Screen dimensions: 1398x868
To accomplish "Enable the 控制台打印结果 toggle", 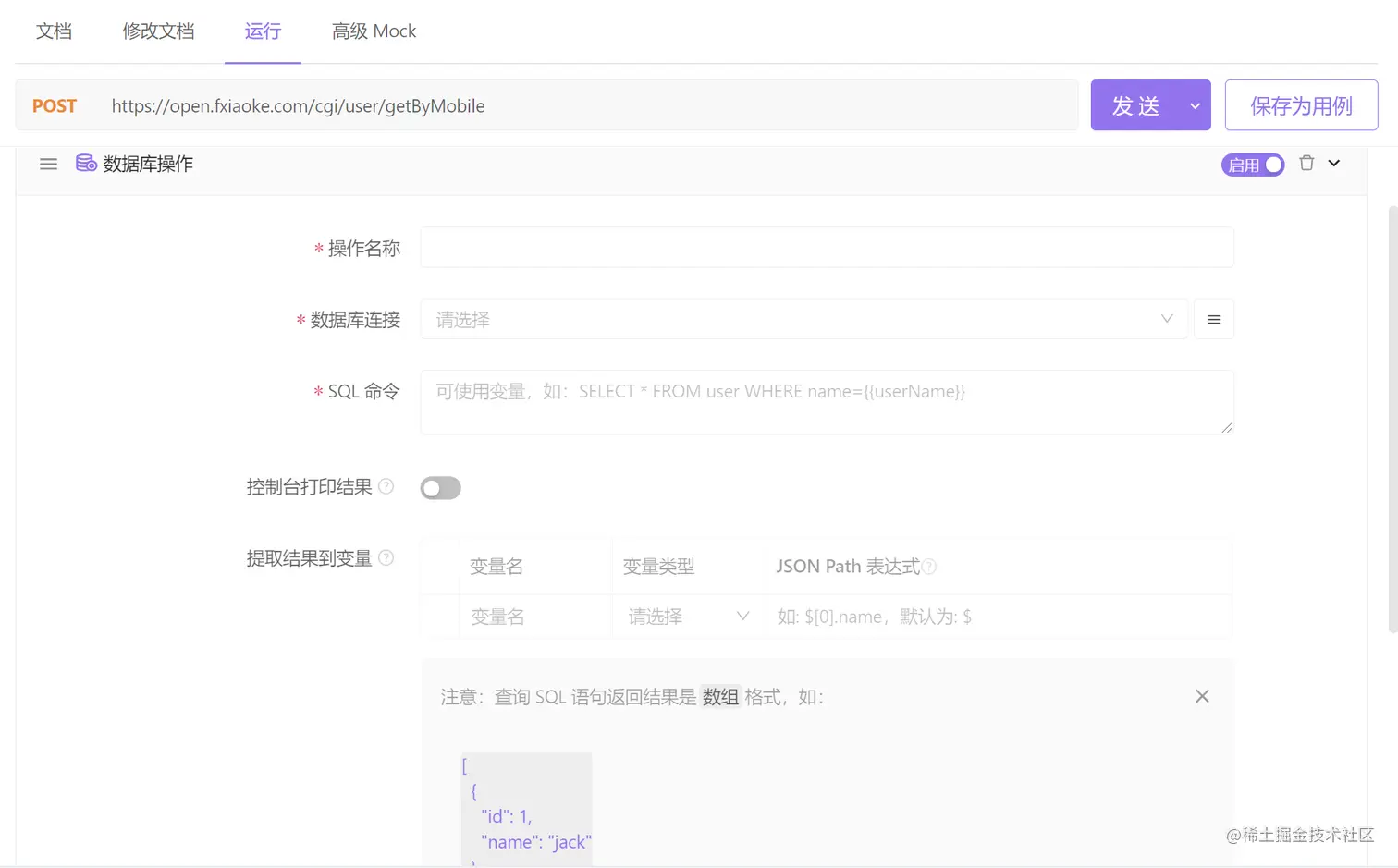I will point(440,487).
